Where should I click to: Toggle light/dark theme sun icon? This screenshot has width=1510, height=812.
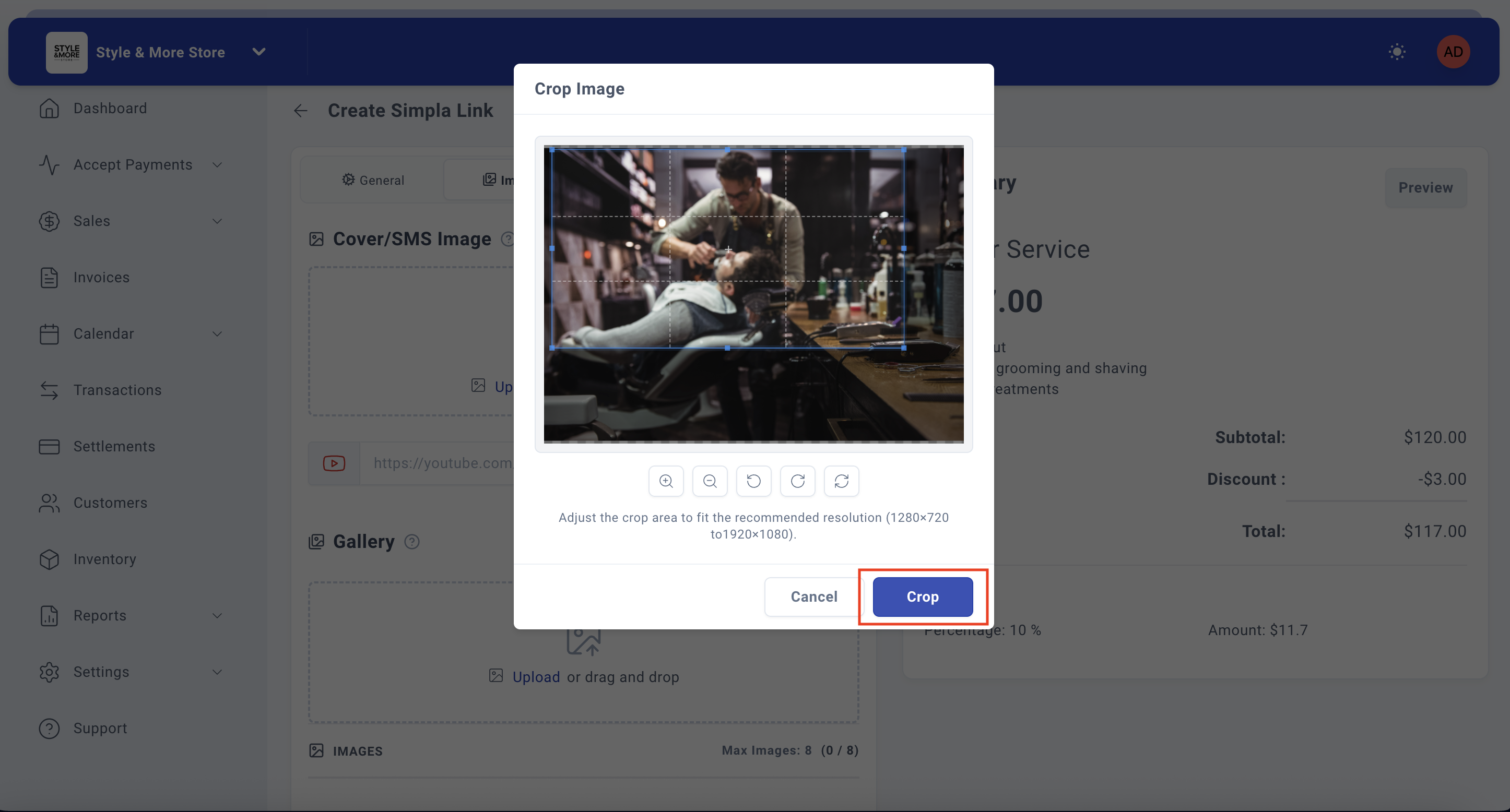coord(1397,52)
